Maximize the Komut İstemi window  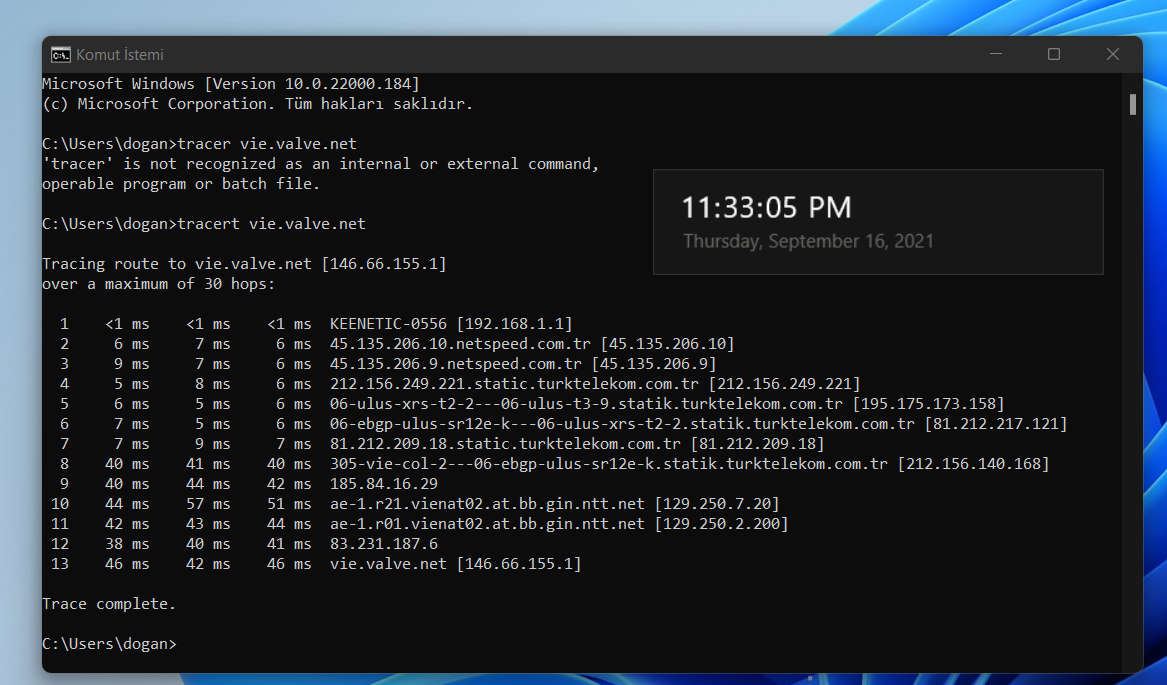point(1054,54)
